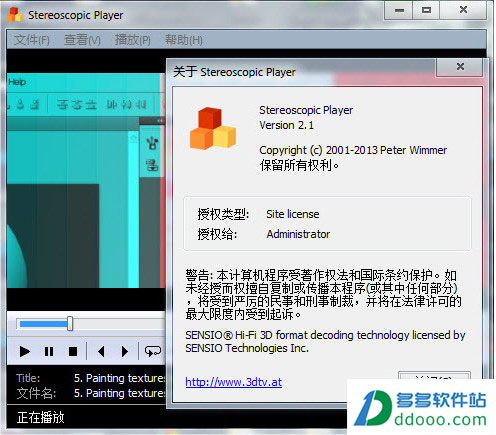
Task: Click the Administrator licensee text
Action: (298, 234)
